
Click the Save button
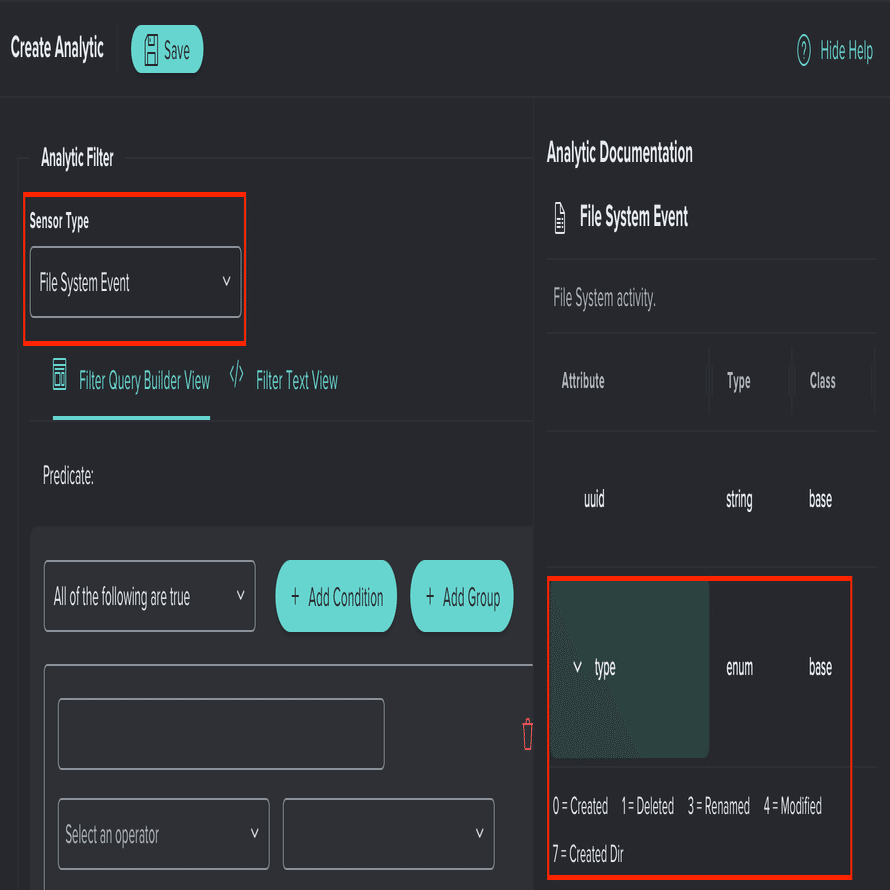[167, 49]
